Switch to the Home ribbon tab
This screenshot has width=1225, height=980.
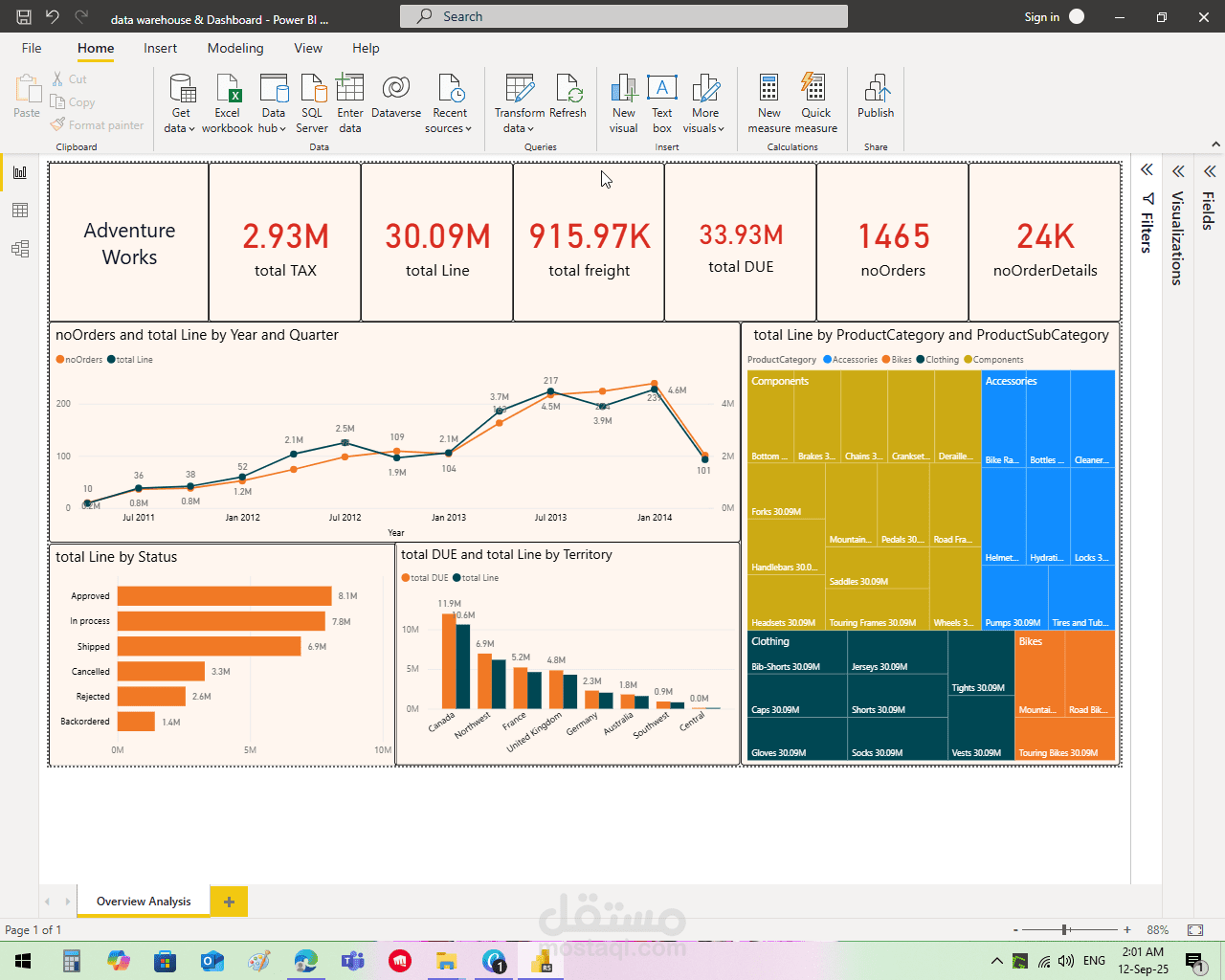click(x=96, y=48)
